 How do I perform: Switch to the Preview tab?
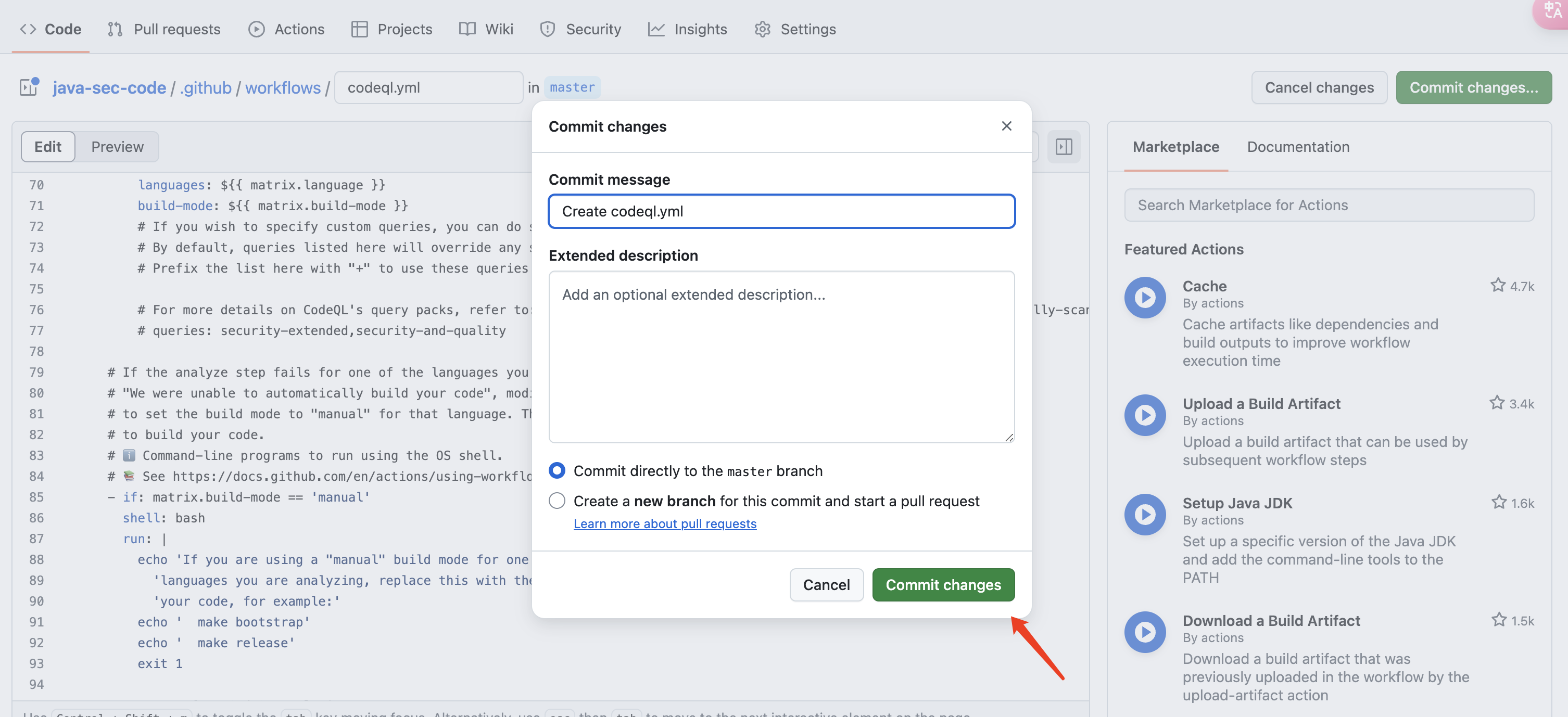pos(117,147)
